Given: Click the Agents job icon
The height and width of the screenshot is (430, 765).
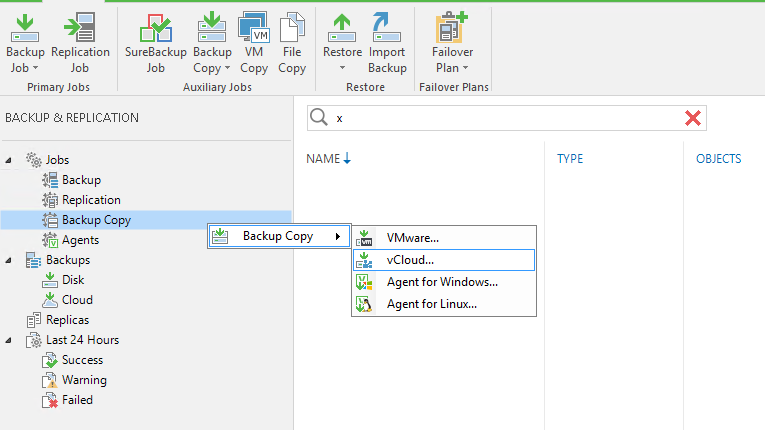Looking at the screenshot, I should [50, 240].
